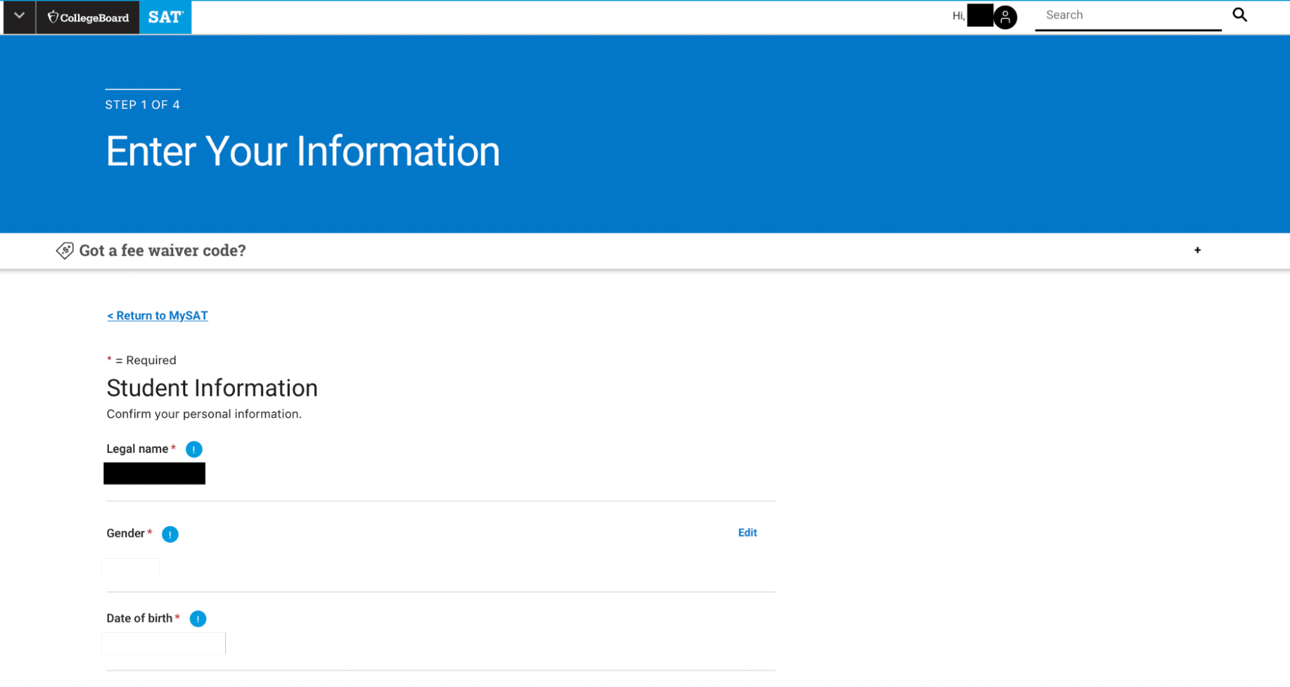Expand the fee waiver section with plus
The image size is (1290, 687).
click(x=1197, y=250)
